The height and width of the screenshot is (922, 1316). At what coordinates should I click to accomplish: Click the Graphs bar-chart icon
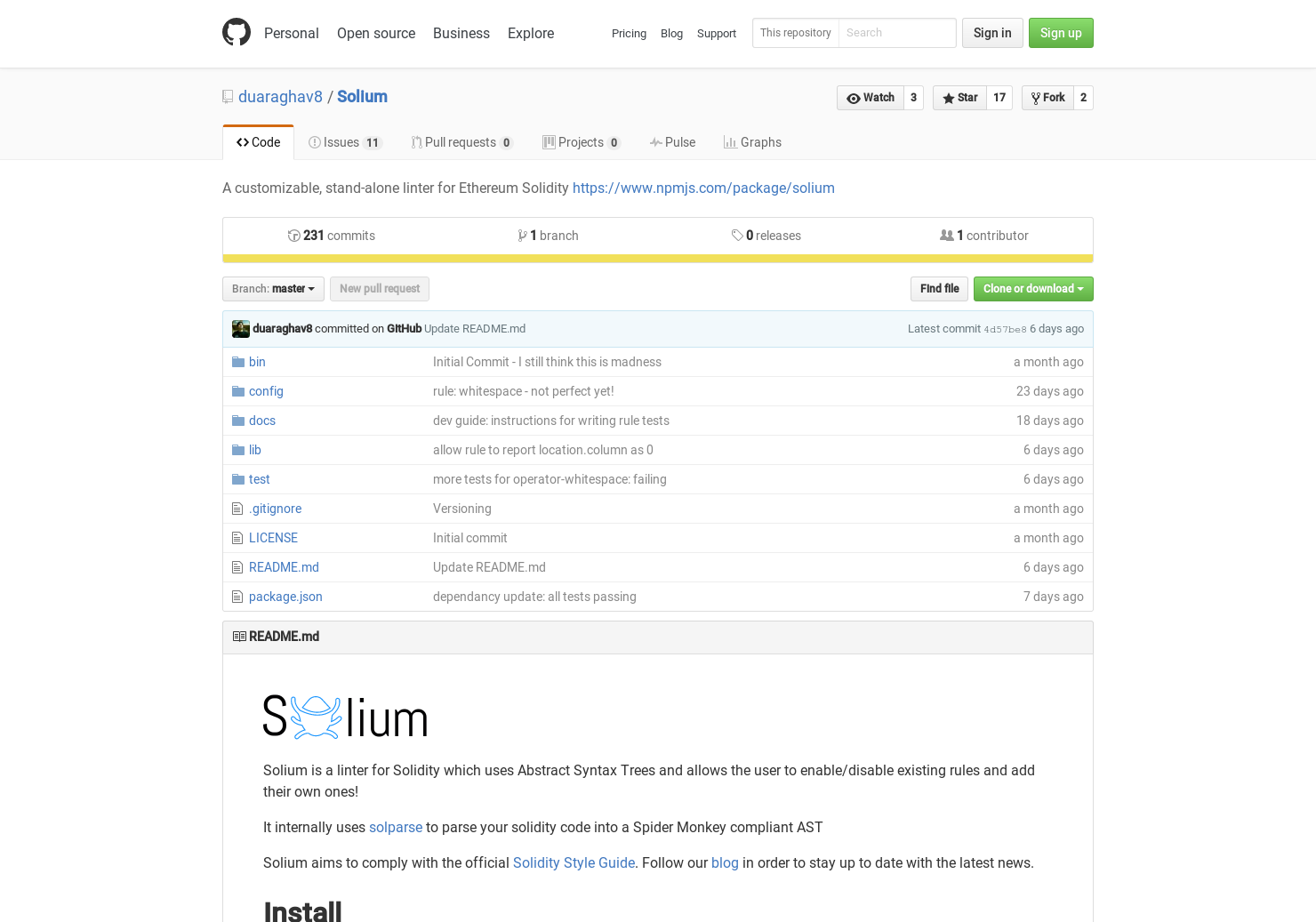click(729, 141)
